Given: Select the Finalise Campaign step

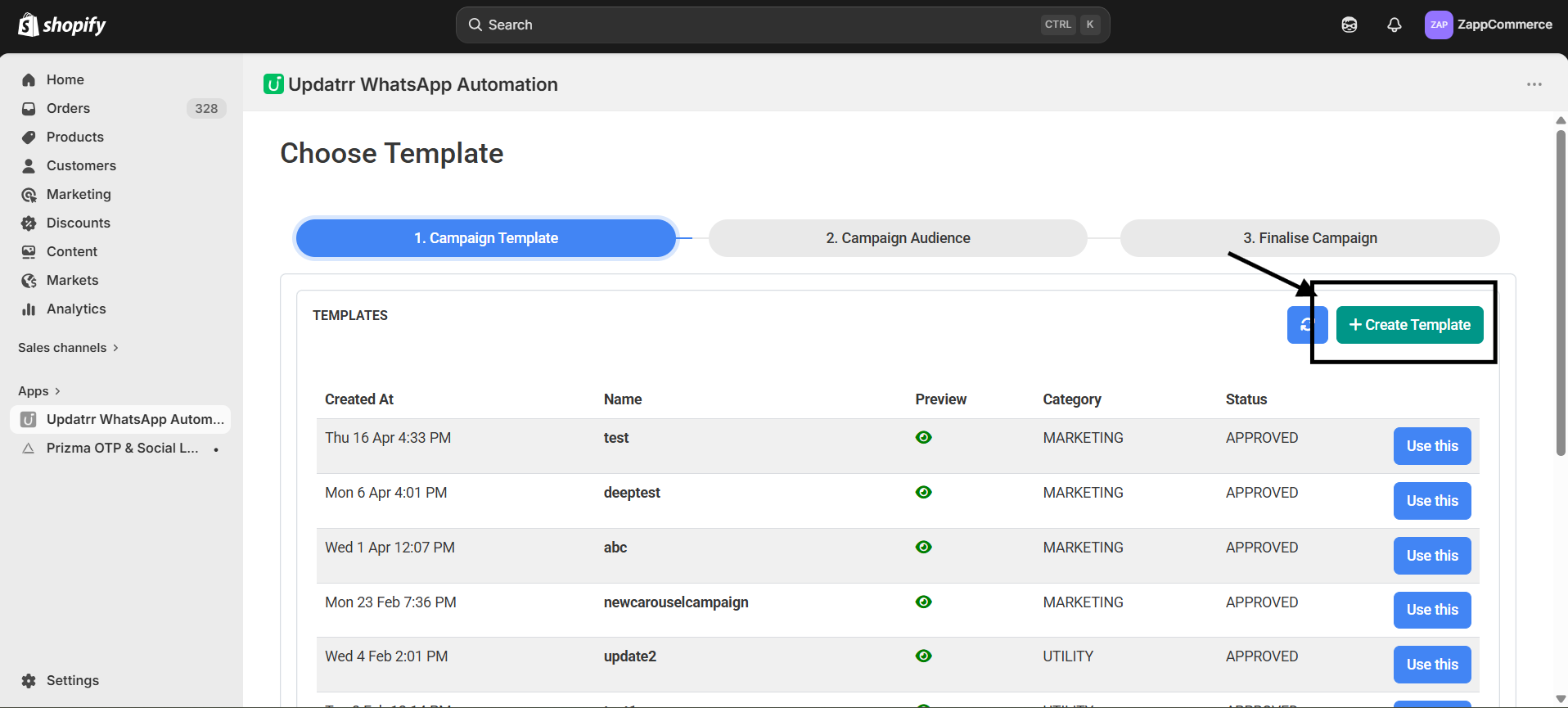Looking at the screenshot, I should click(x=1309, y=238).
